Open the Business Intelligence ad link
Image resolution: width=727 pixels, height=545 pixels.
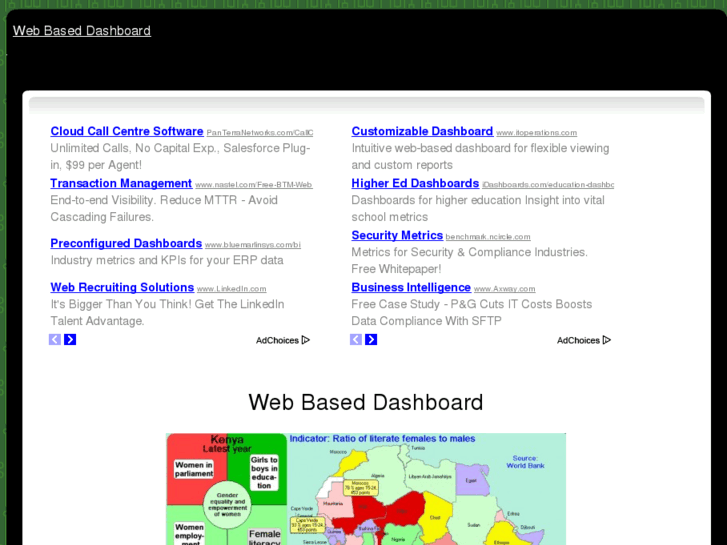pyautogui.click(x=411, y=288)
